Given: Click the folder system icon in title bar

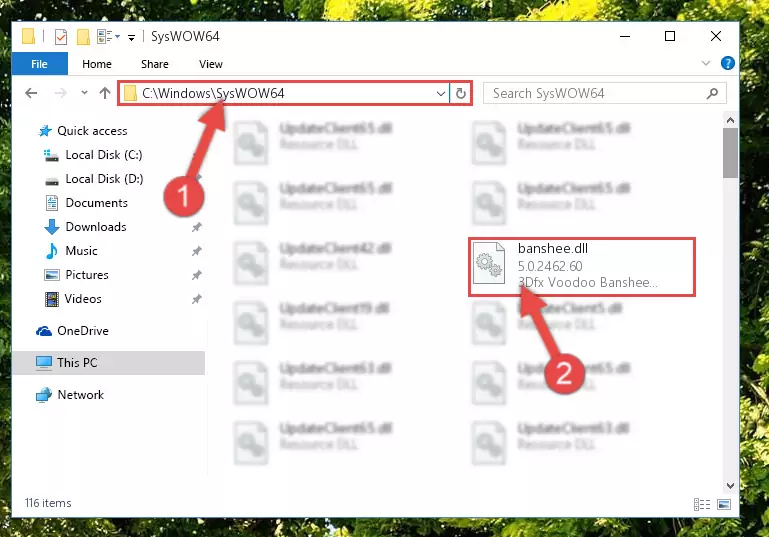Looking at the screenshot, I should tap(28, 37).
